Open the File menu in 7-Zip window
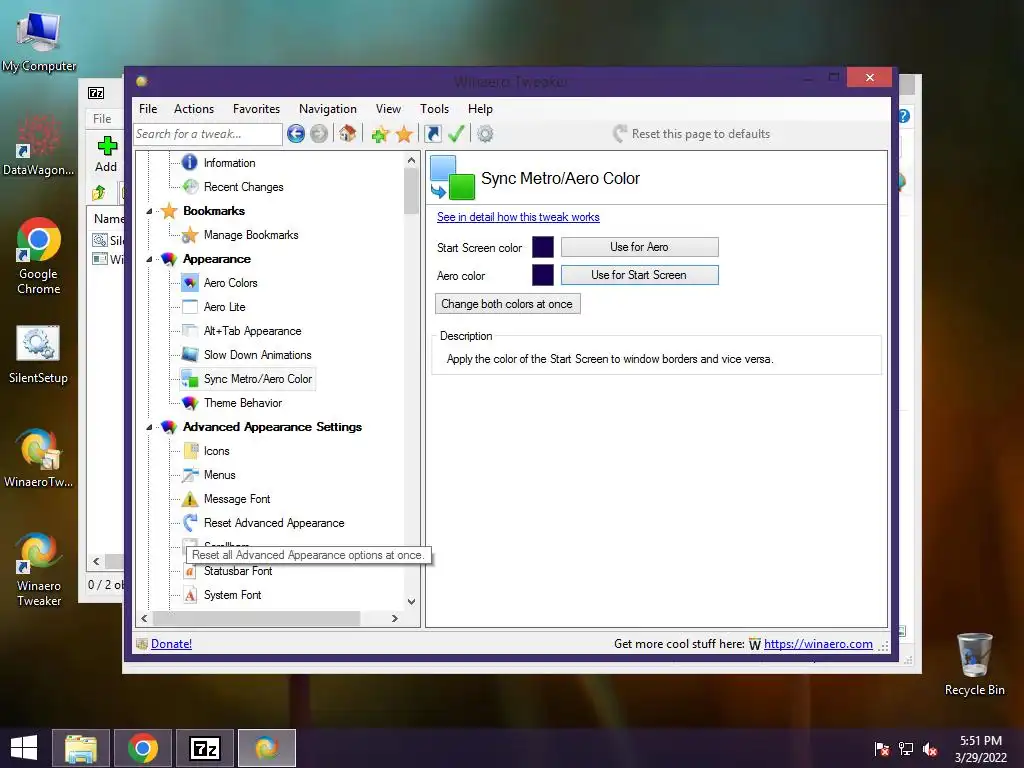Image resolution: width=1024 pixels, height=768 pixels. click(102, 119)
